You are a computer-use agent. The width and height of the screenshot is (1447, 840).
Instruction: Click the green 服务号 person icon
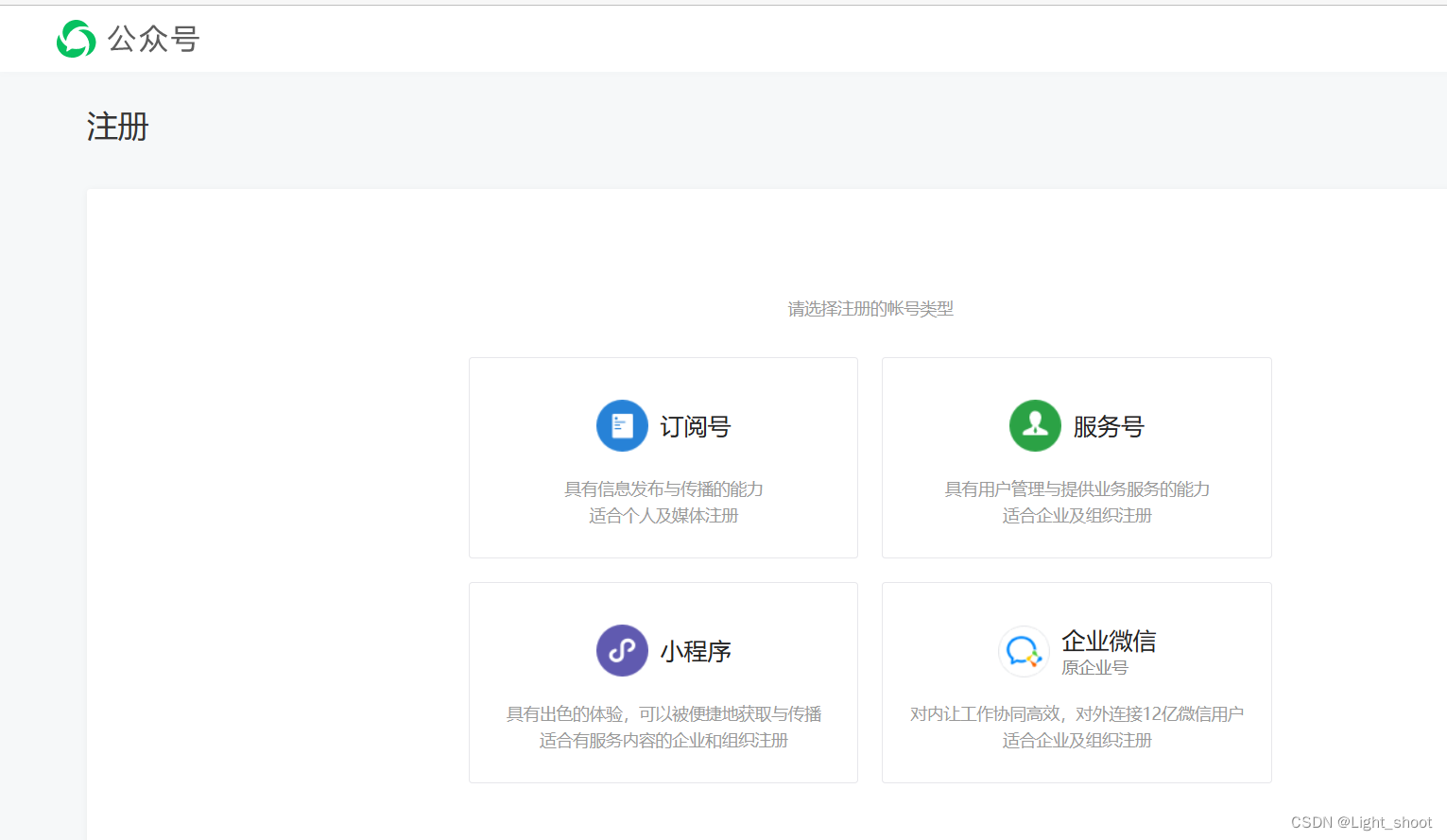click(1035, 426)
